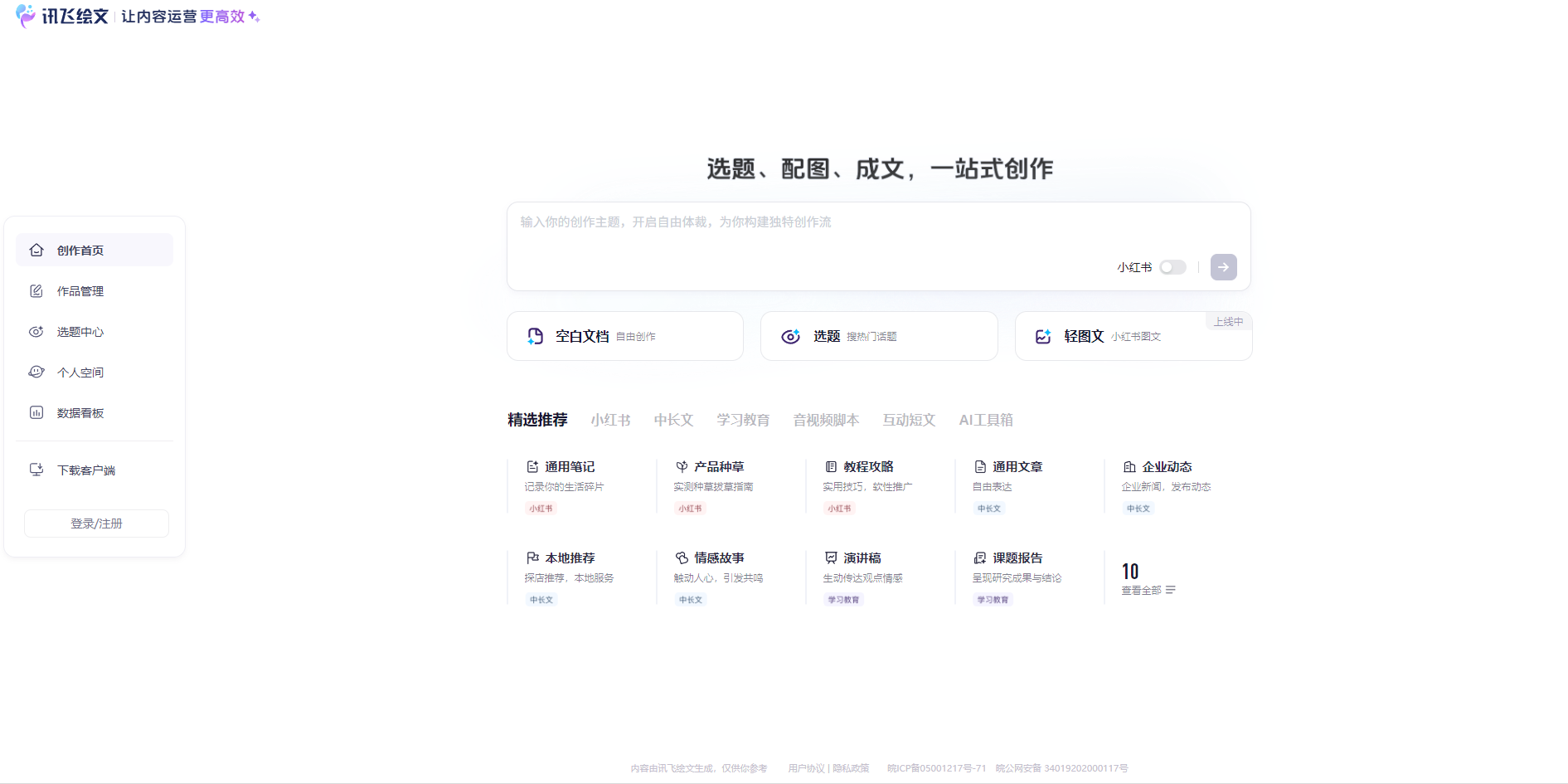
Task: Click the arrow submit button
Action: tap(1223, 266)
